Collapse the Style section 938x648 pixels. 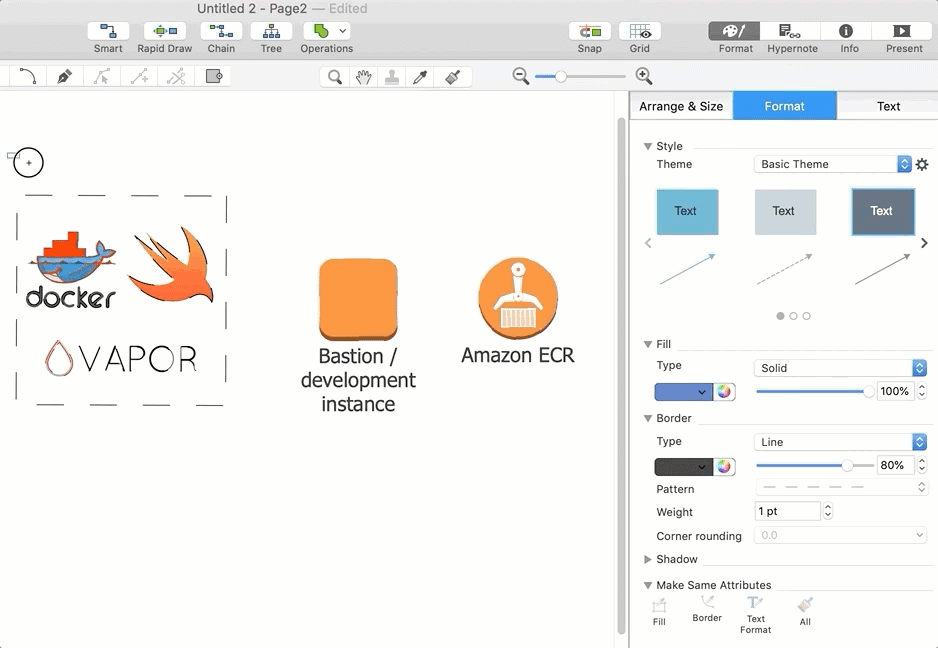point(647,146)
